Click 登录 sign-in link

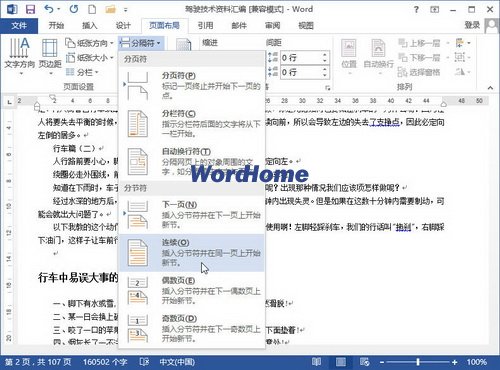pyautogui.click(x=472, y=25)
